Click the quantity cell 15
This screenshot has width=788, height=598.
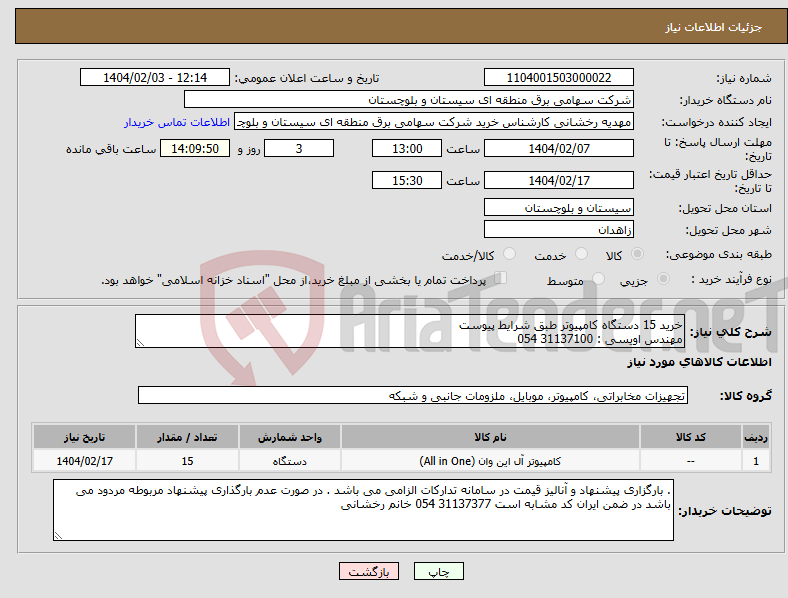click(187, 461)
